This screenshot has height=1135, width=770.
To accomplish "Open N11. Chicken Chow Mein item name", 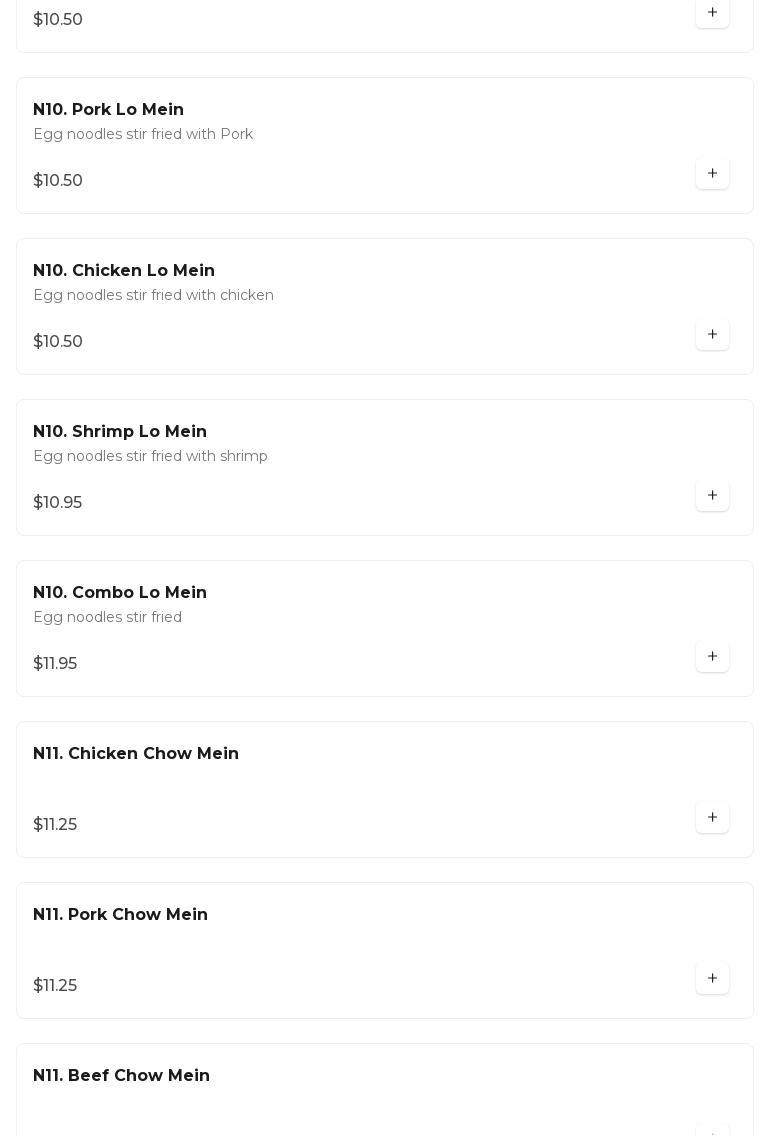I will coord(136,754).
